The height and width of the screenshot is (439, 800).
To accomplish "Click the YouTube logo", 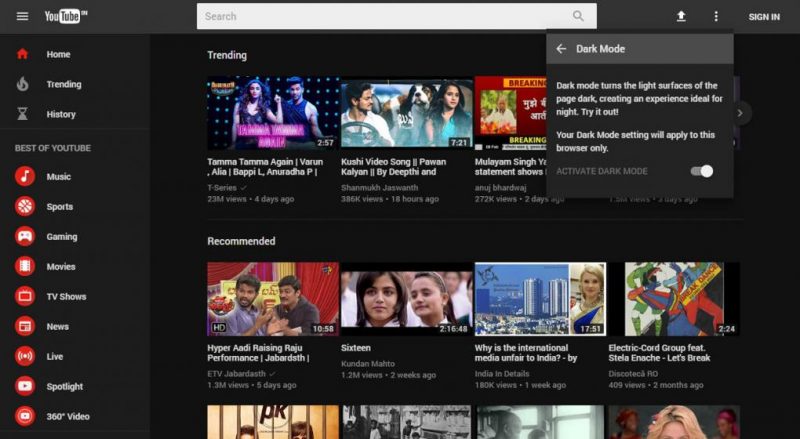I will [66, 16].
